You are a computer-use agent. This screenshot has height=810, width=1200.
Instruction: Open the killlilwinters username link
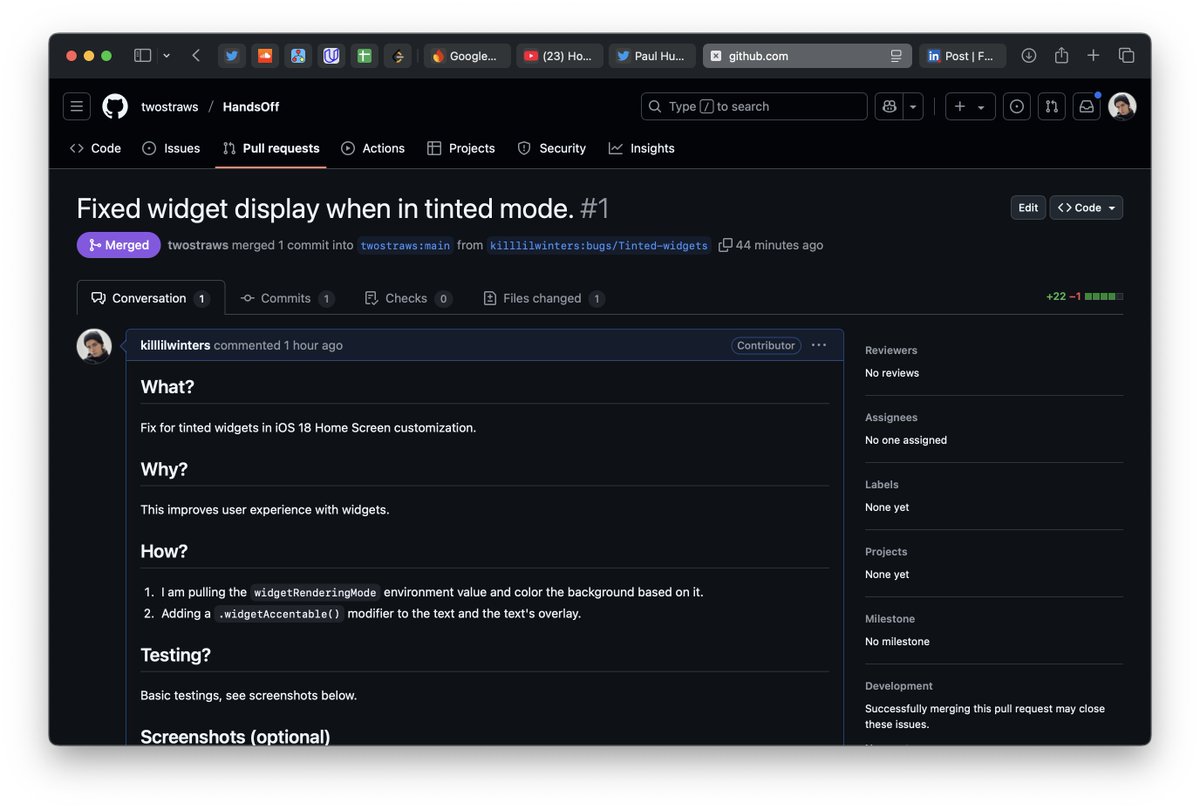coord(175,345)
